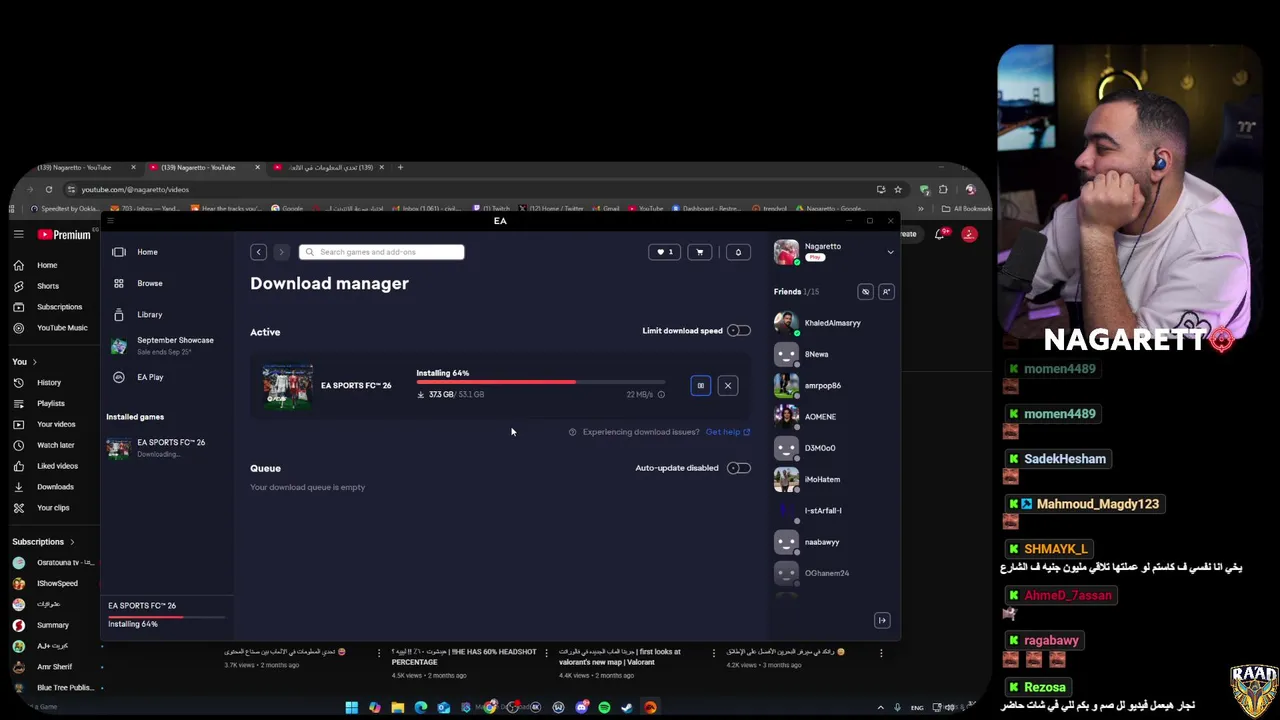
Task: Open Shorts in YouTube sidebar
Action: click(x=48, y=286)
